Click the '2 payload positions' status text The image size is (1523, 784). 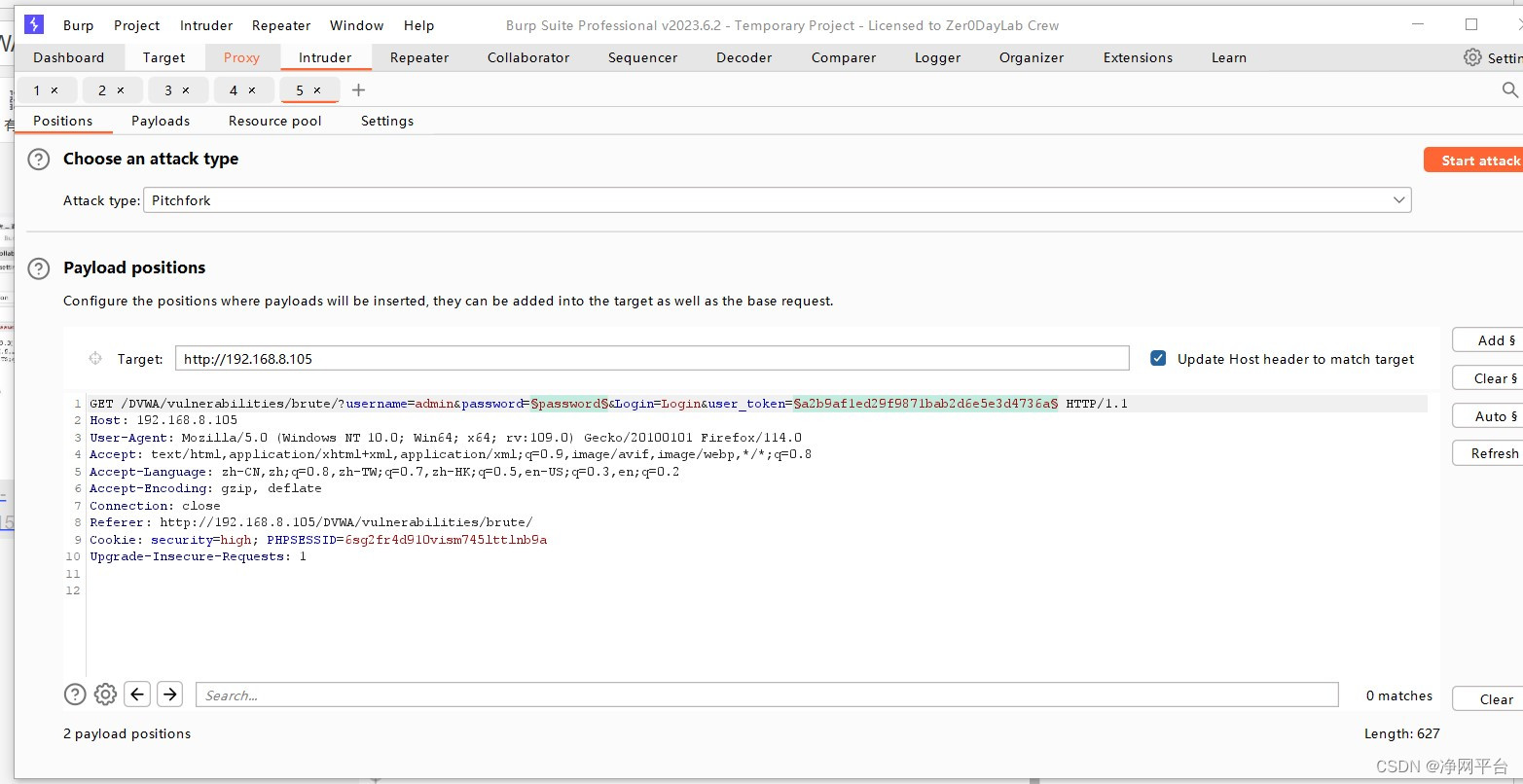click(x=127, y=733)
